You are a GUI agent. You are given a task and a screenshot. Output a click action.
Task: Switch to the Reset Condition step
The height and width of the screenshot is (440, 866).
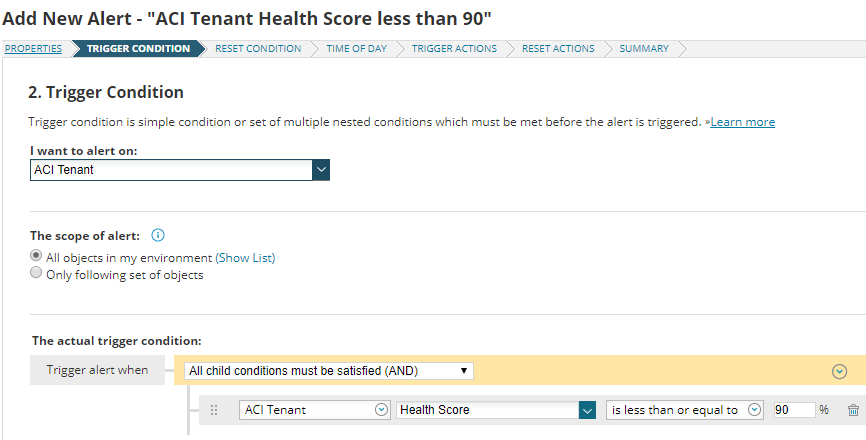[258, 48]
